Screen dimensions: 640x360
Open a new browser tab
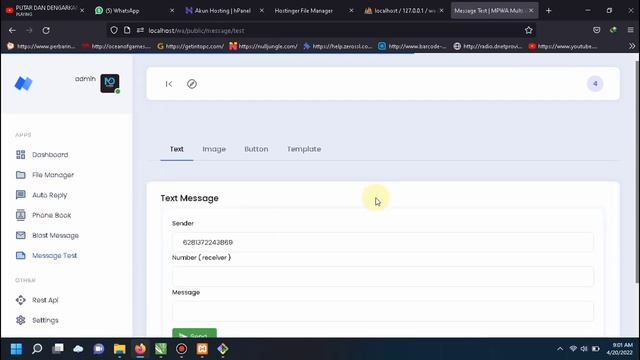point(549,11)
